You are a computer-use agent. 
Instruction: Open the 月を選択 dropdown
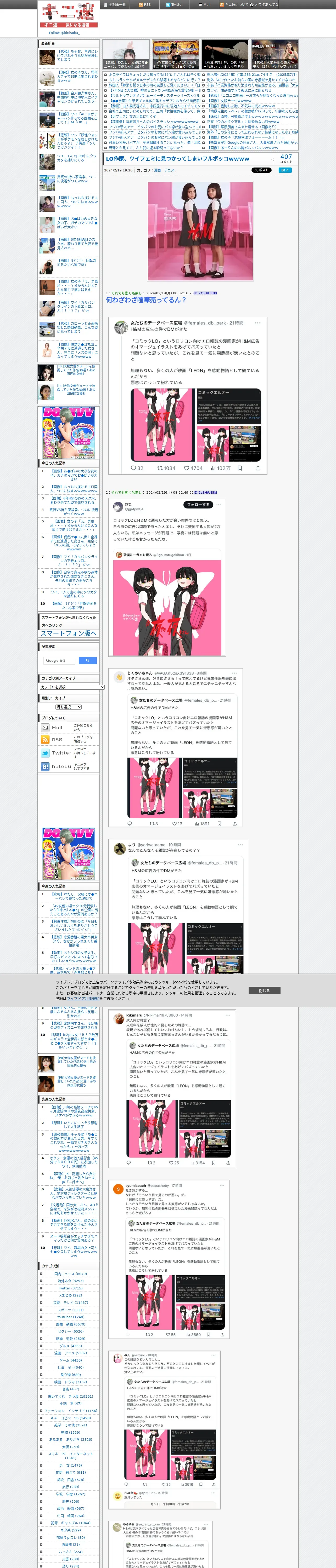click(68, 707)
